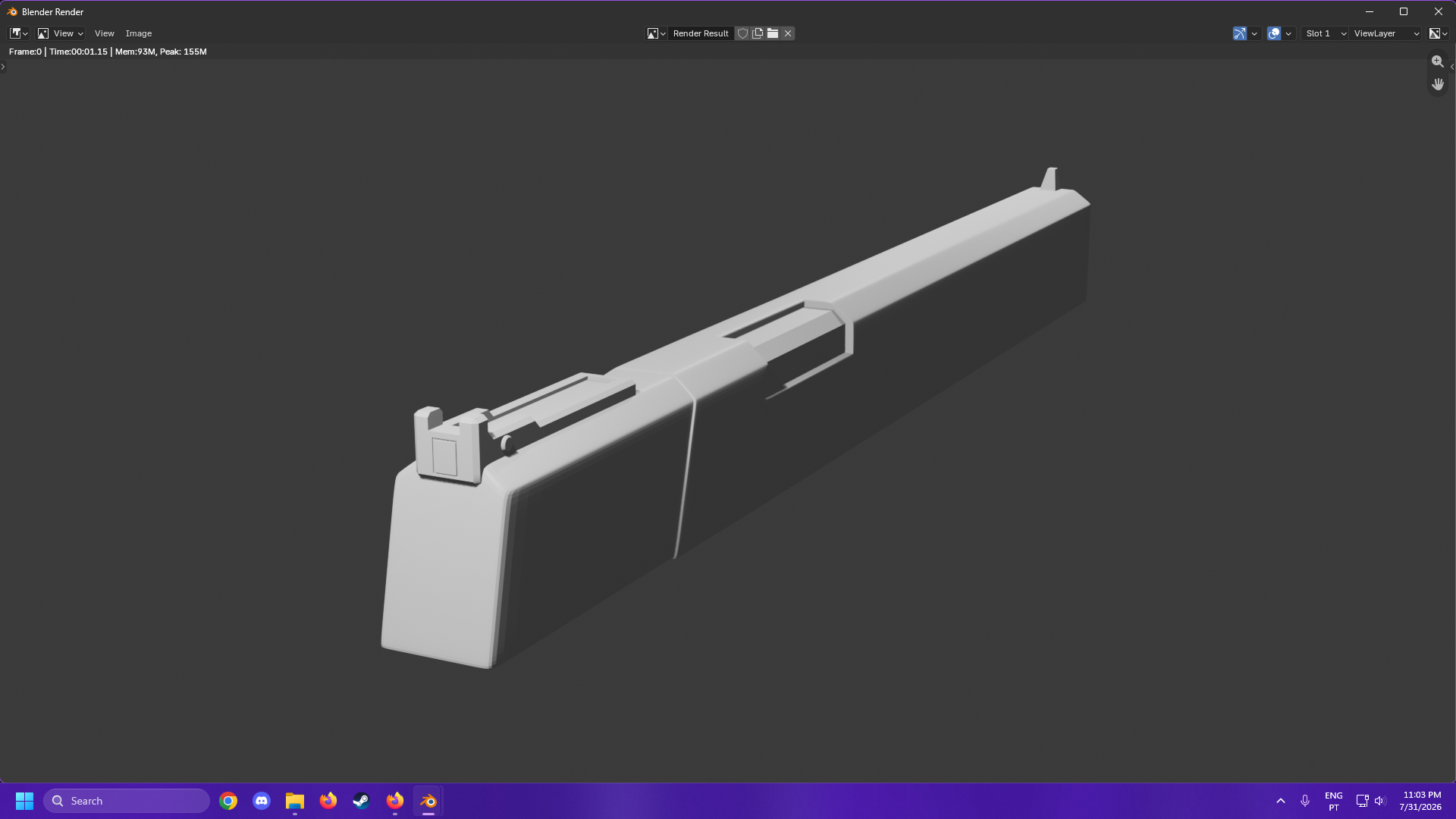This screenshot has height=819, width=1456.
Task: Open the display channels dropdown
Action: click(1439, 33)
